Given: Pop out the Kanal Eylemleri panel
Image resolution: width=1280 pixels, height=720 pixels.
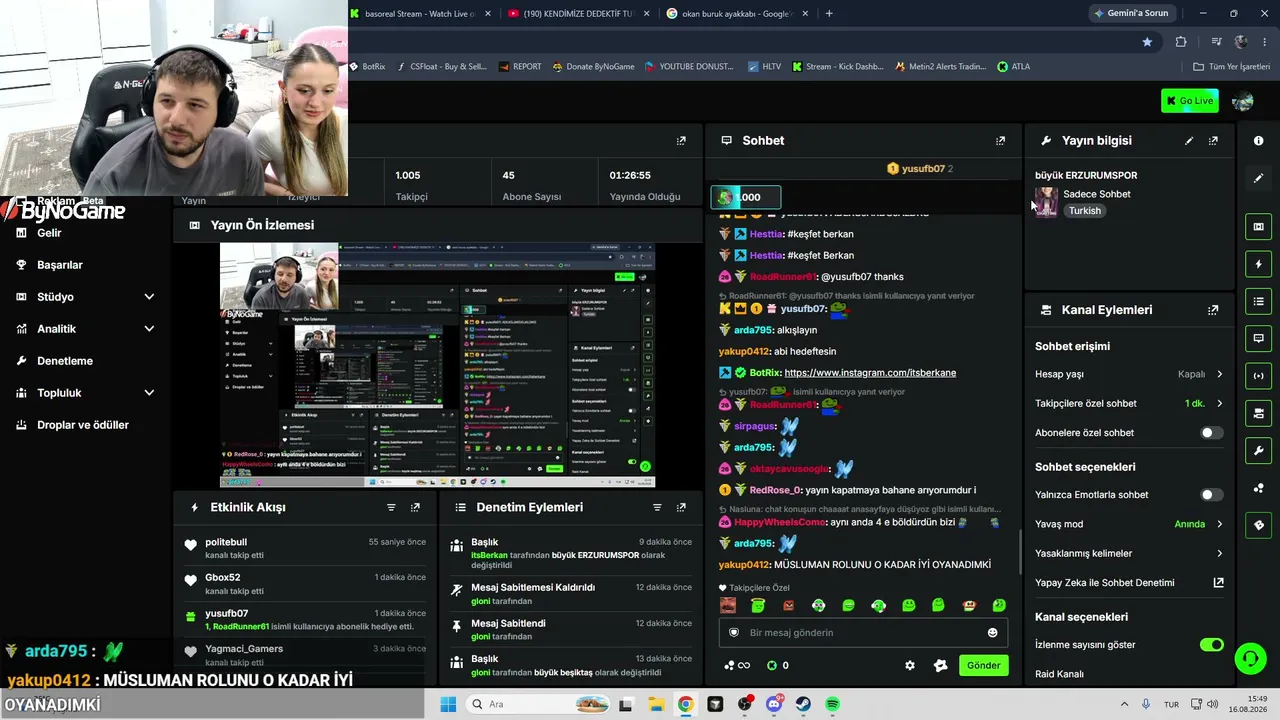Looking at the screenshot, I should pyautogui.click(x=1213, y=310).
